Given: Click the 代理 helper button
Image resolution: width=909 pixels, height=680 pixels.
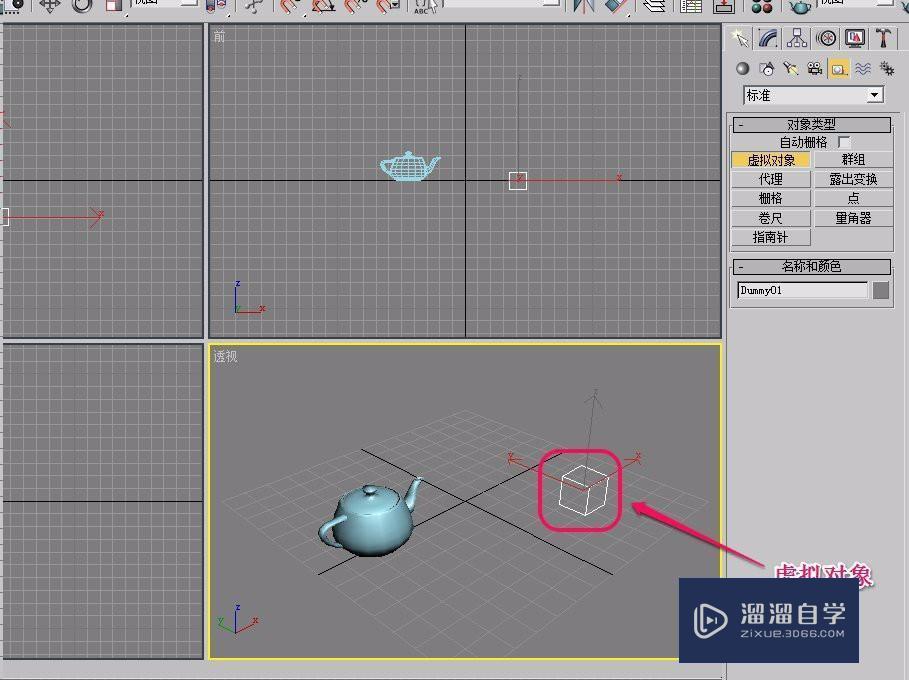Looking at the screenshot, I should point(770,180).
